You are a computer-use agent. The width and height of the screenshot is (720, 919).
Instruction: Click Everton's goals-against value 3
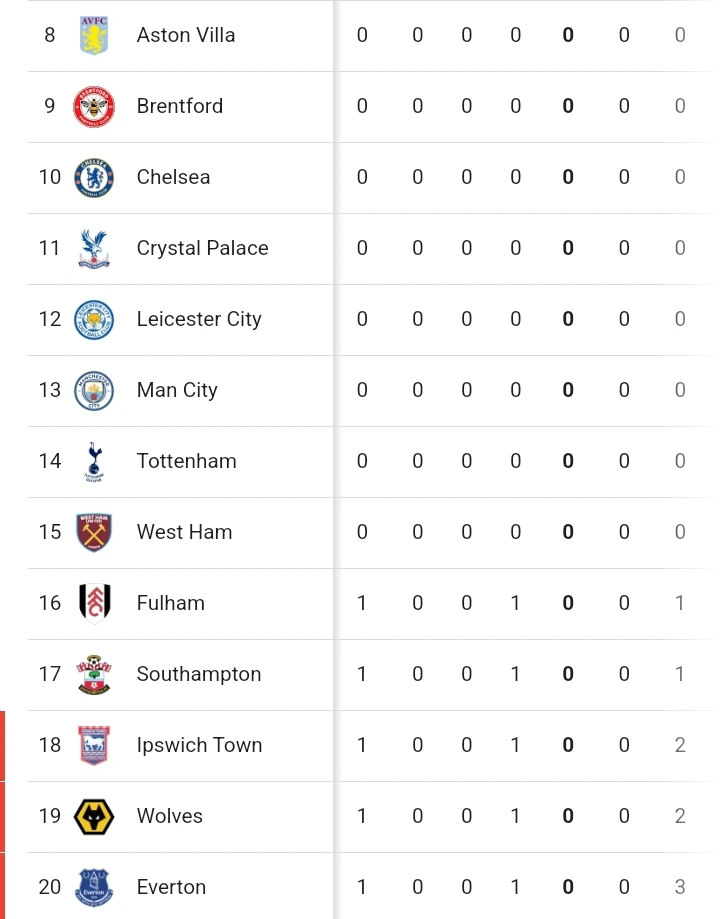click(680, 887)
